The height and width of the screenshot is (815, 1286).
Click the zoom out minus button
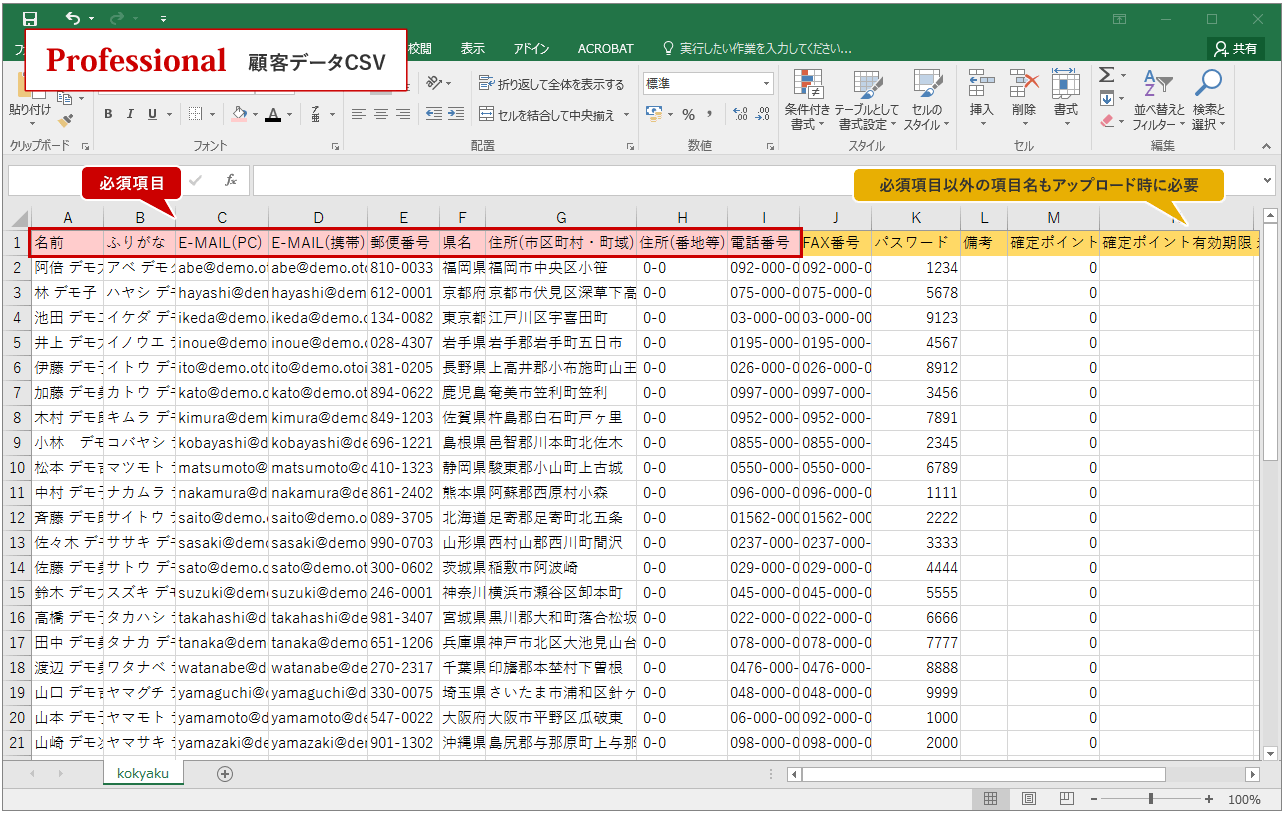click(1094, 799)
